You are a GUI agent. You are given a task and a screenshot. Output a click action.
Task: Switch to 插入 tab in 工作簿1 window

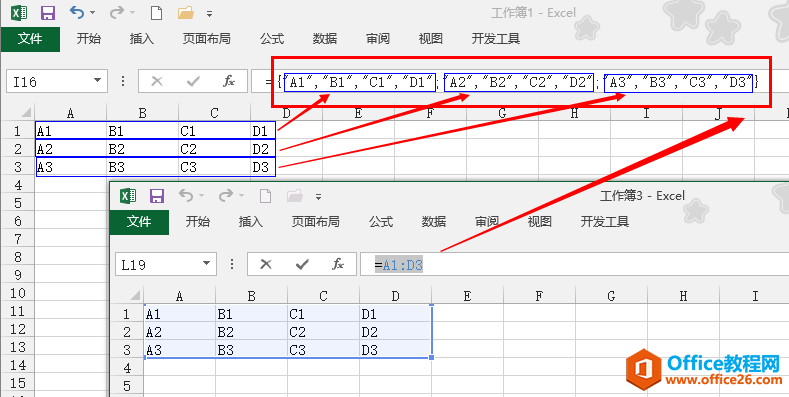coord(141,39)
